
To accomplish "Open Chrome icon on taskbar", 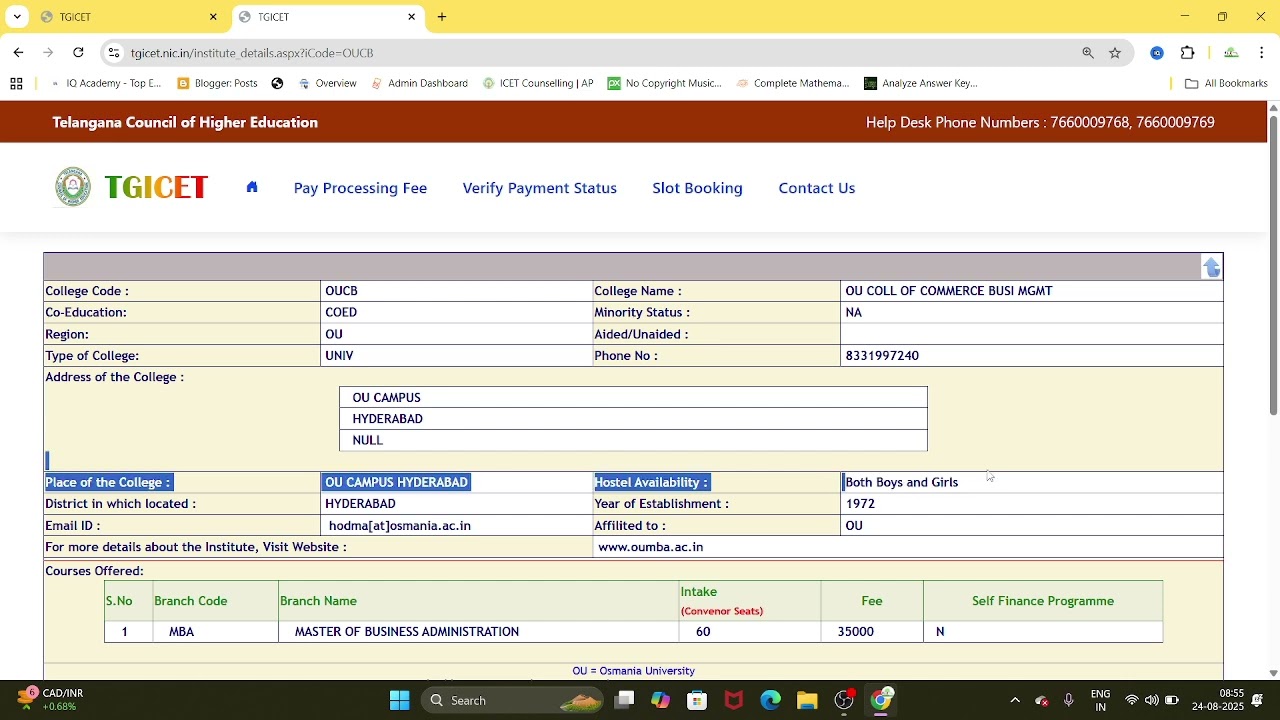I will coord(881,700).
